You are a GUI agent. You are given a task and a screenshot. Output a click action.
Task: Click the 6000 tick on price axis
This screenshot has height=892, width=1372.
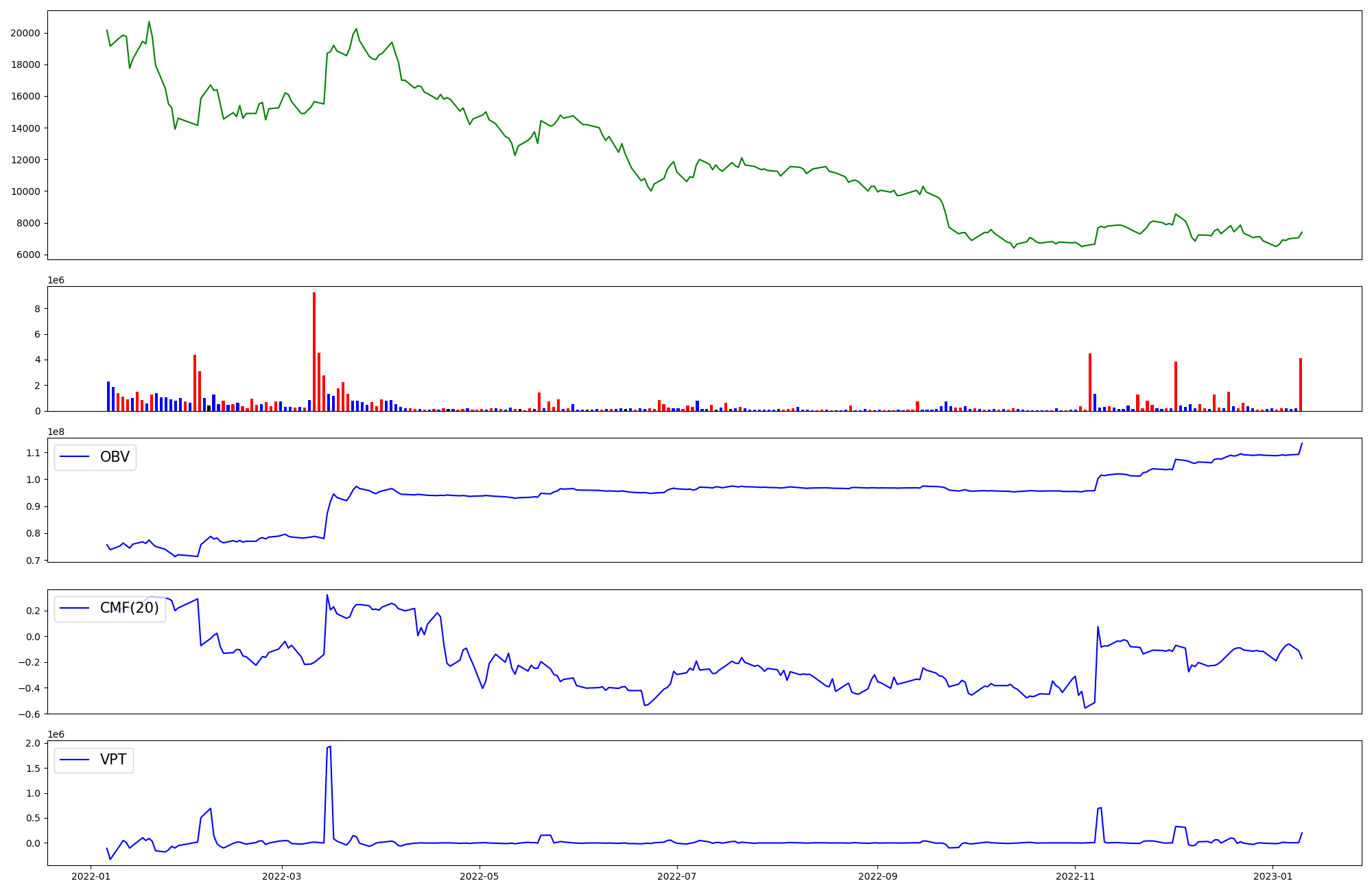click(28, 255)
